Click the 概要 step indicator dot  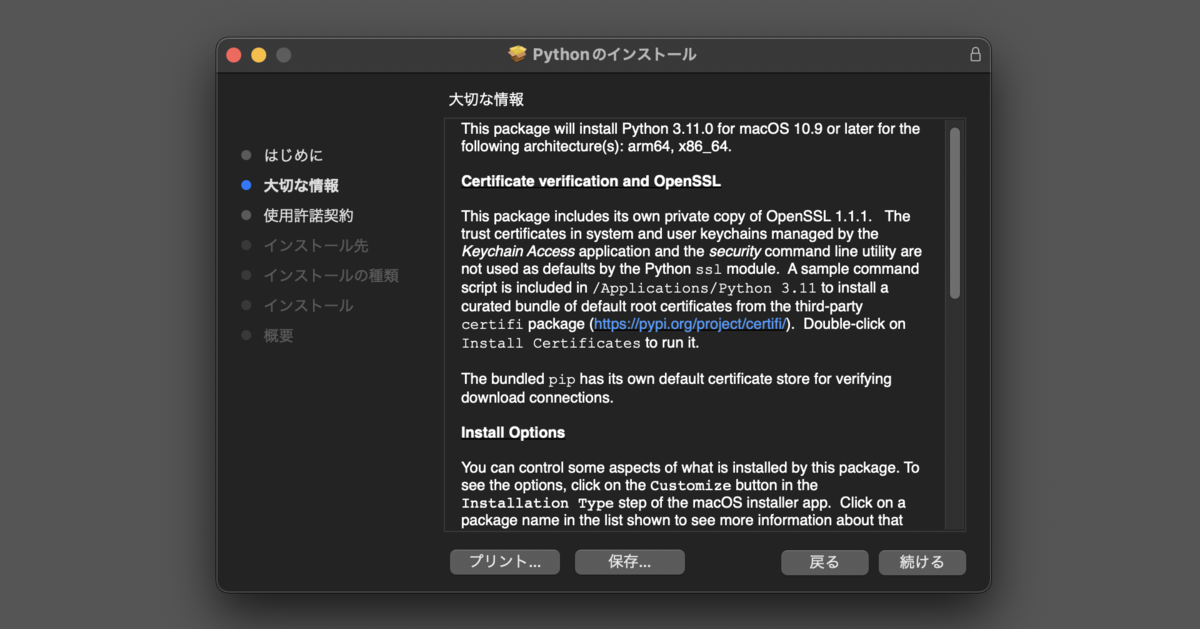[245, 335]
